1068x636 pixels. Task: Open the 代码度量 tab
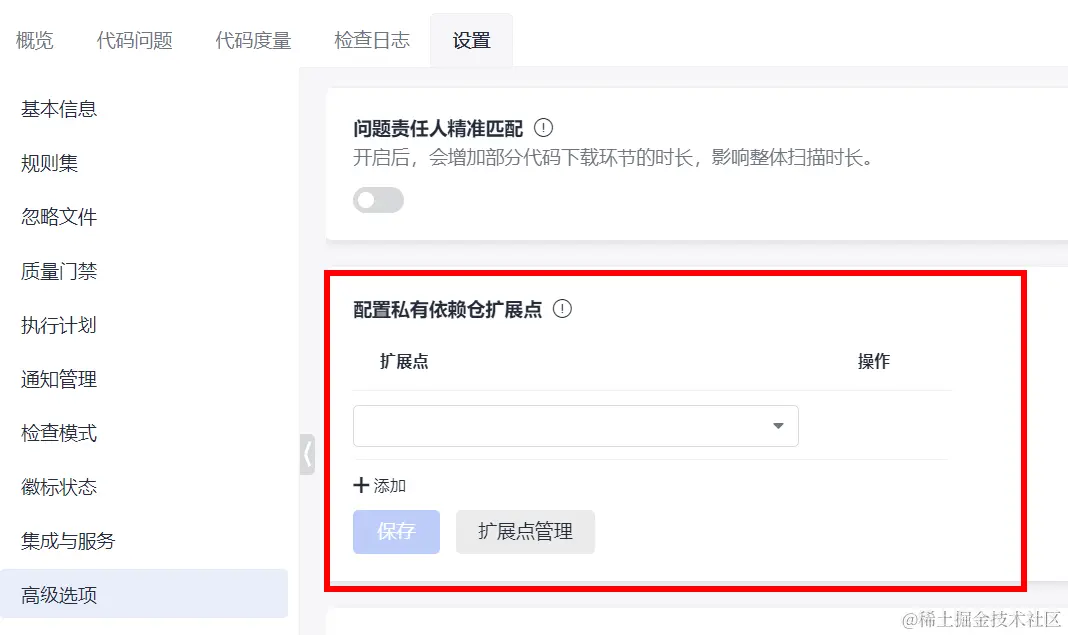pyautogui.click(x=253, y=40)
